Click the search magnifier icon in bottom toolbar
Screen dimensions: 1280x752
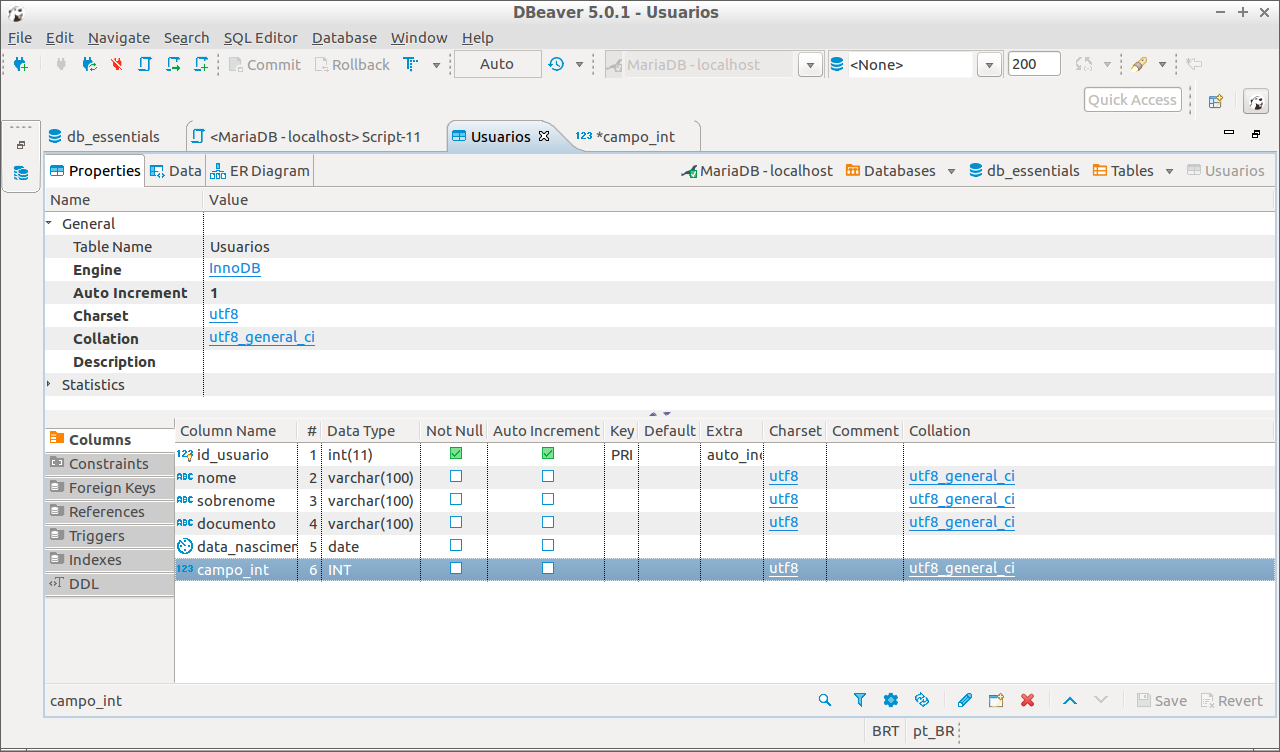pyautogui.click(x=825, y=700)
